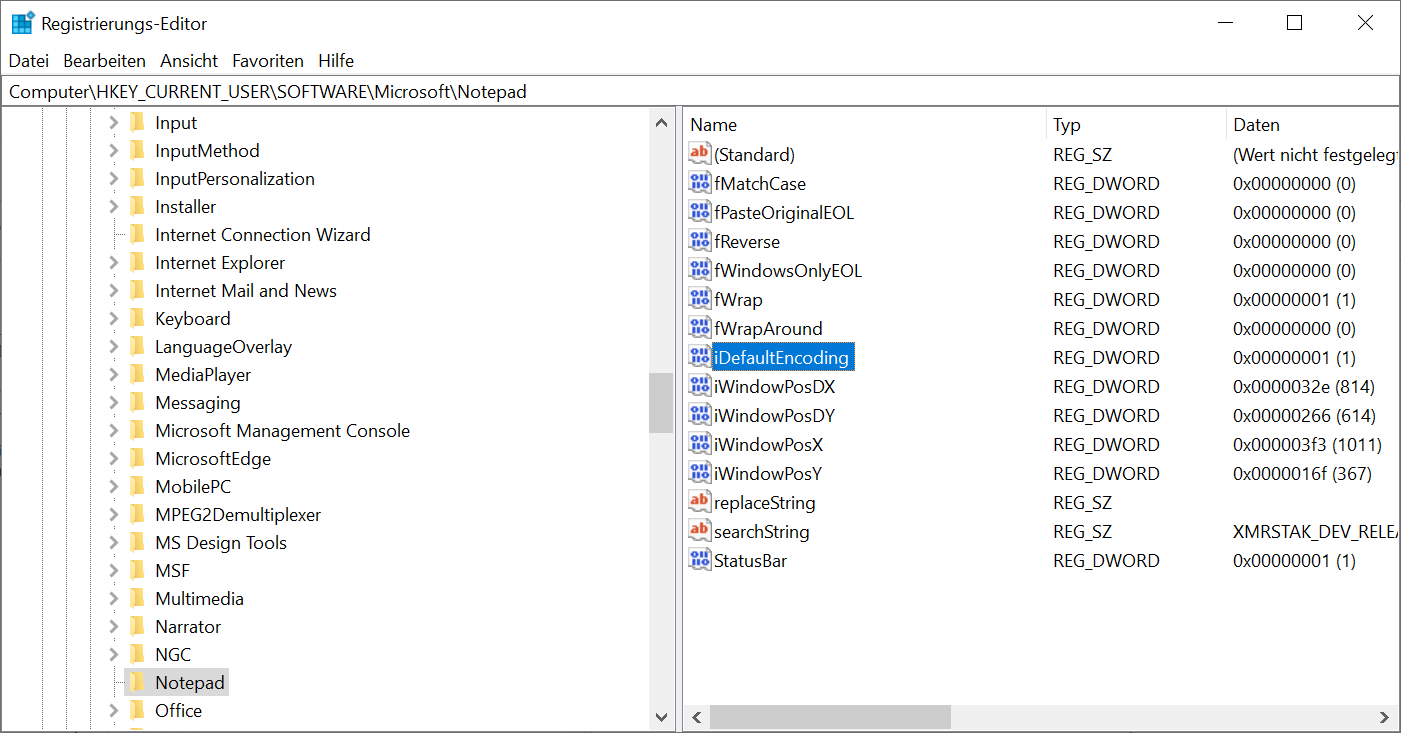Expand the InputPersonalization key

coord(114,179)
